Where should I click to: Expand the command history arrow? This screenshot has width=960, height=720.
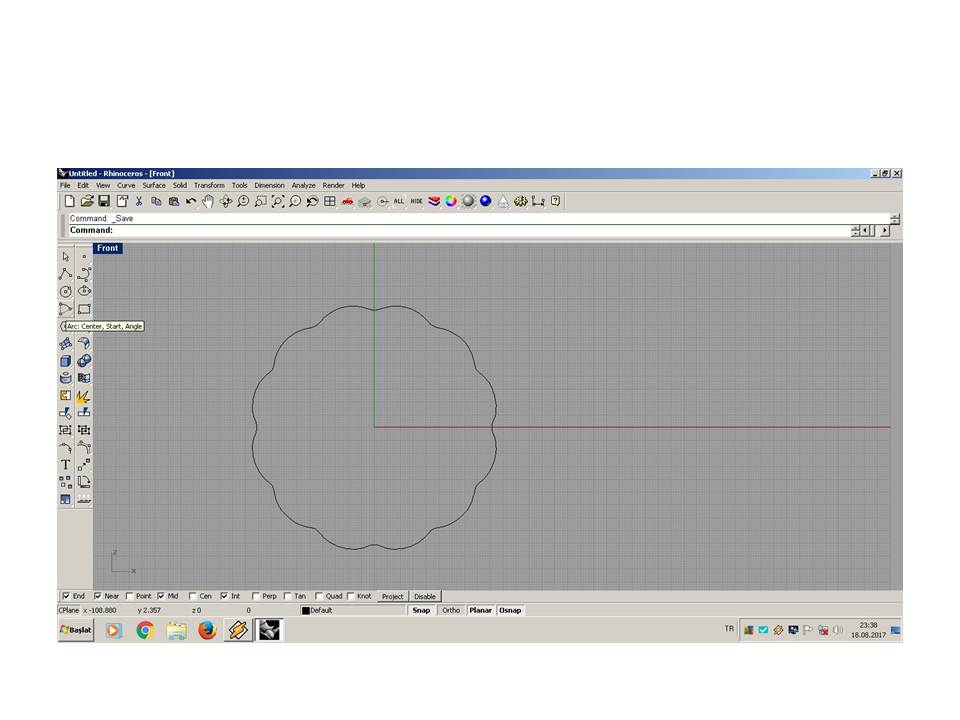point(894,218)
